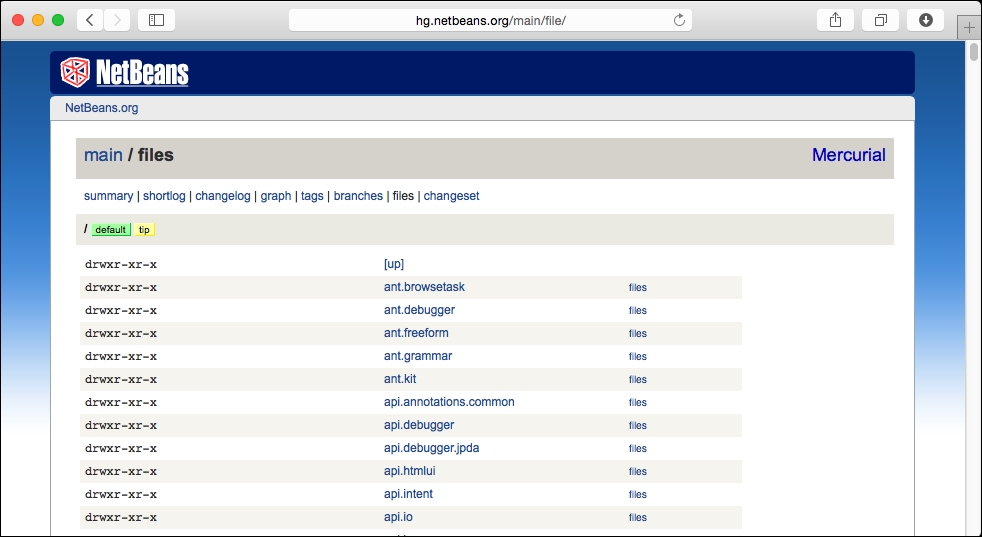Click files link for api.debugger.jpda

(638, 449)
